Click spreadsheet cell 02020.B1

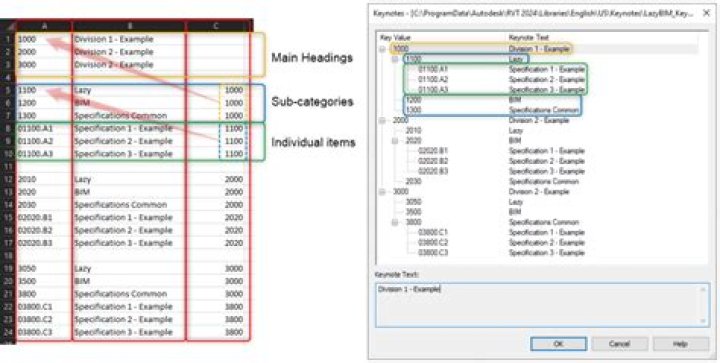[44, 218]
